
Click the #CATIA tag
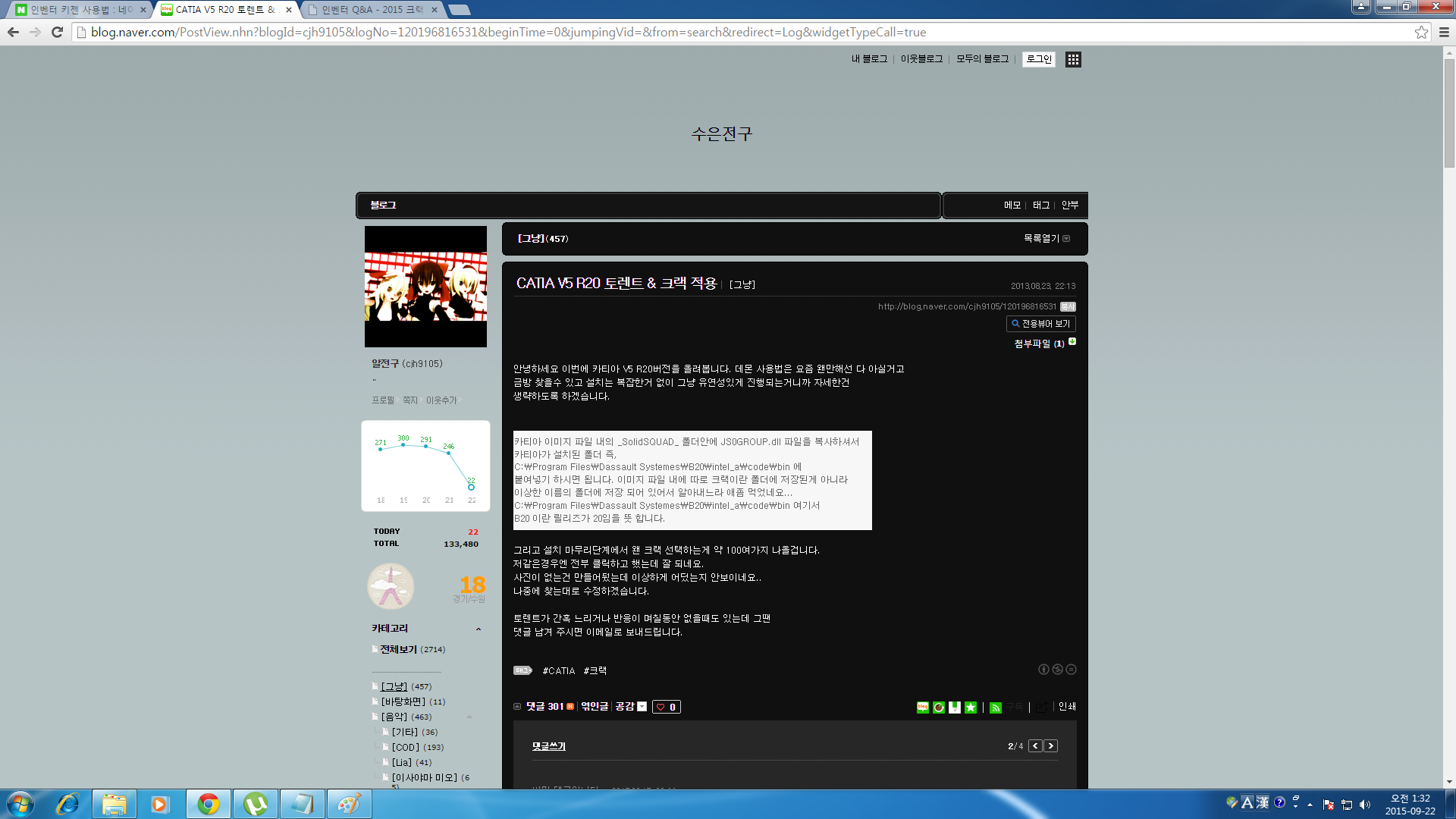(559, 671)
